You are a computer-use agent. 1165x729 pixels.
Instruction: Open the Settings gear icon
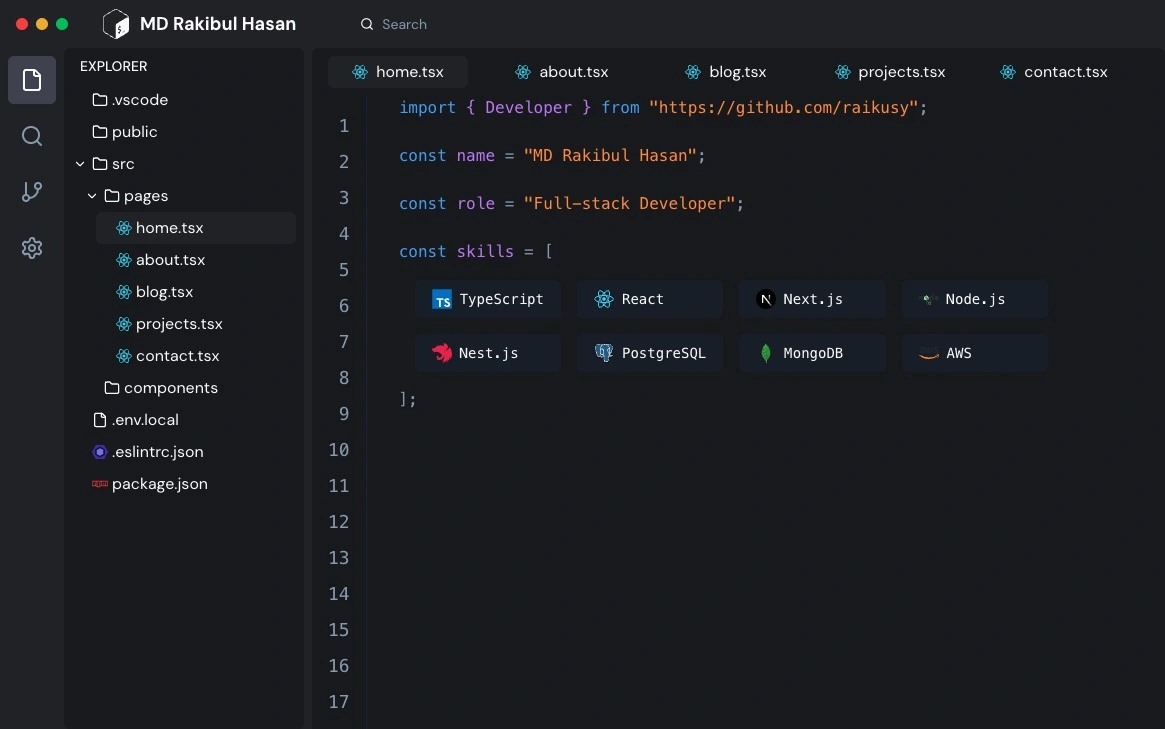[x=32, y=248]
